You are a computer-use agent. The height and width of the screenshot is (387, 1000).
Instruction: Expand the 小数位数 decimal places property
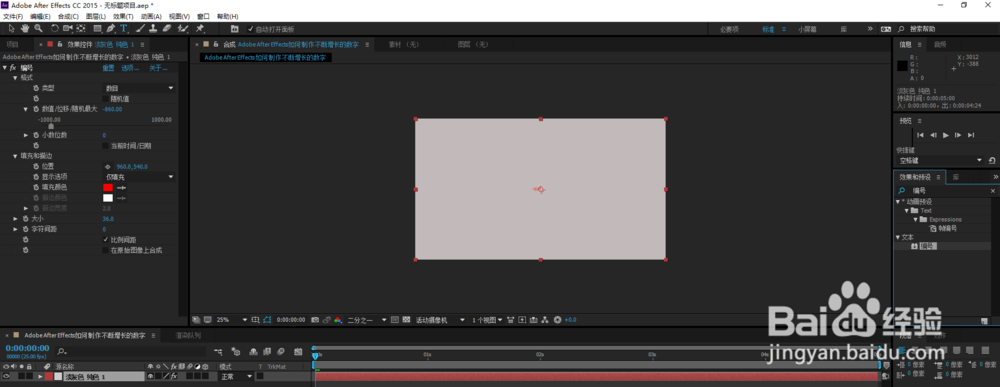(x=26, y=135)
